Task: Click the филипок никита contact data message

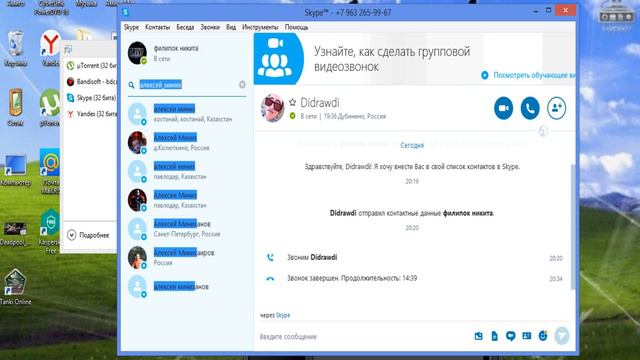Action: click(412, 213)
